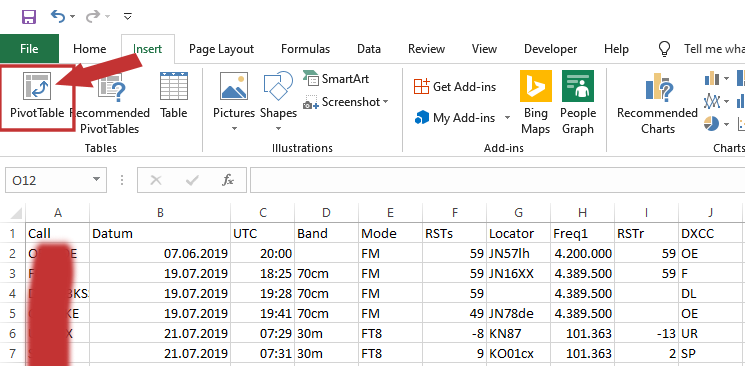The height and width of the screenshot is (366, 745).
Task: Open the Name Box dropdown arrow
Action: pyautogui.click(x=96, y=180)
